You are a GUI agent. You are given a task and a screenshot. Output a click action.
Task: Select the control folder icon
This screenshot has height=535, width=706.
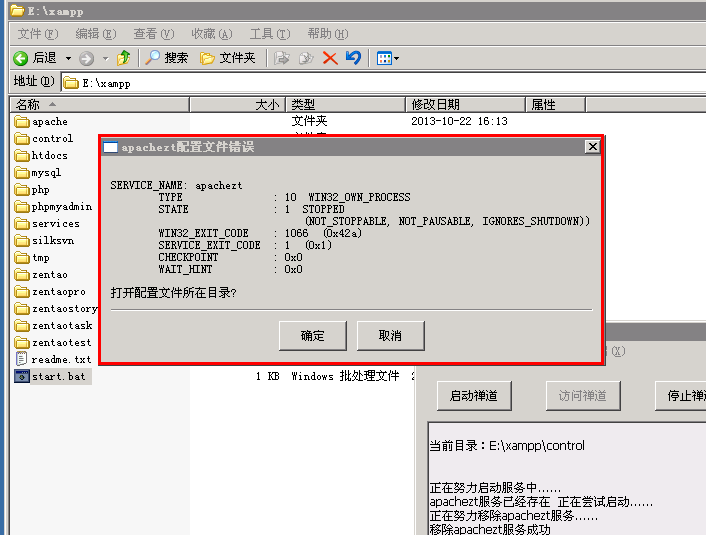(x=22, y=138)
